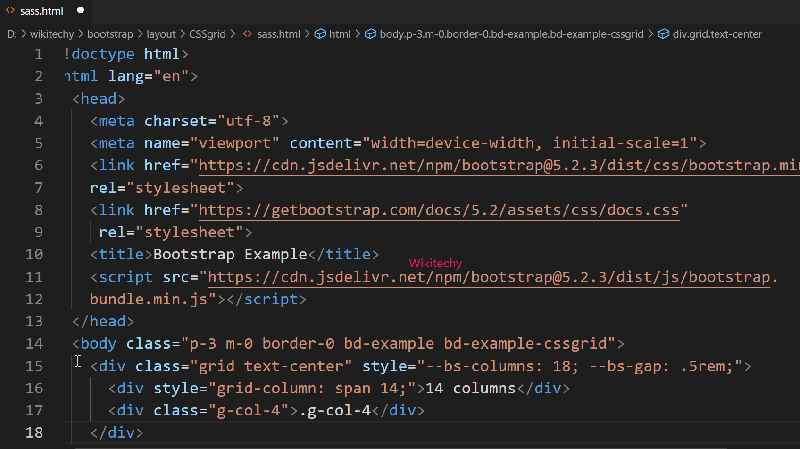Click line number 14 in gutter
The width and height of the screenshot is (800, 449).
34,343
